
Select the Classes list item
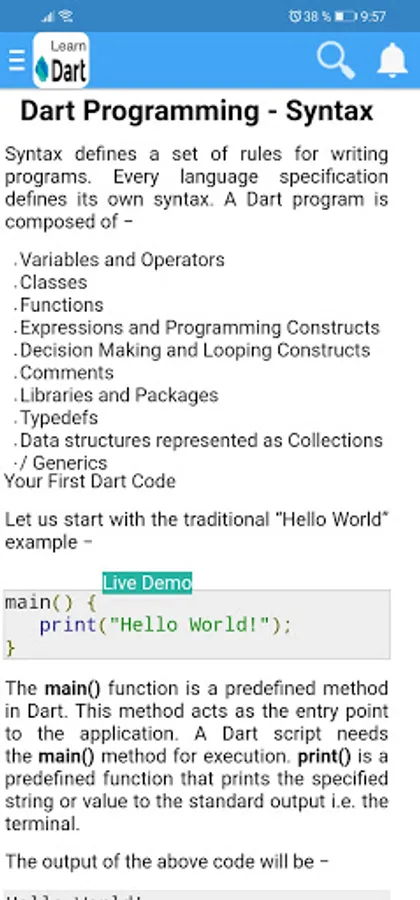click(x=53, y=282)
